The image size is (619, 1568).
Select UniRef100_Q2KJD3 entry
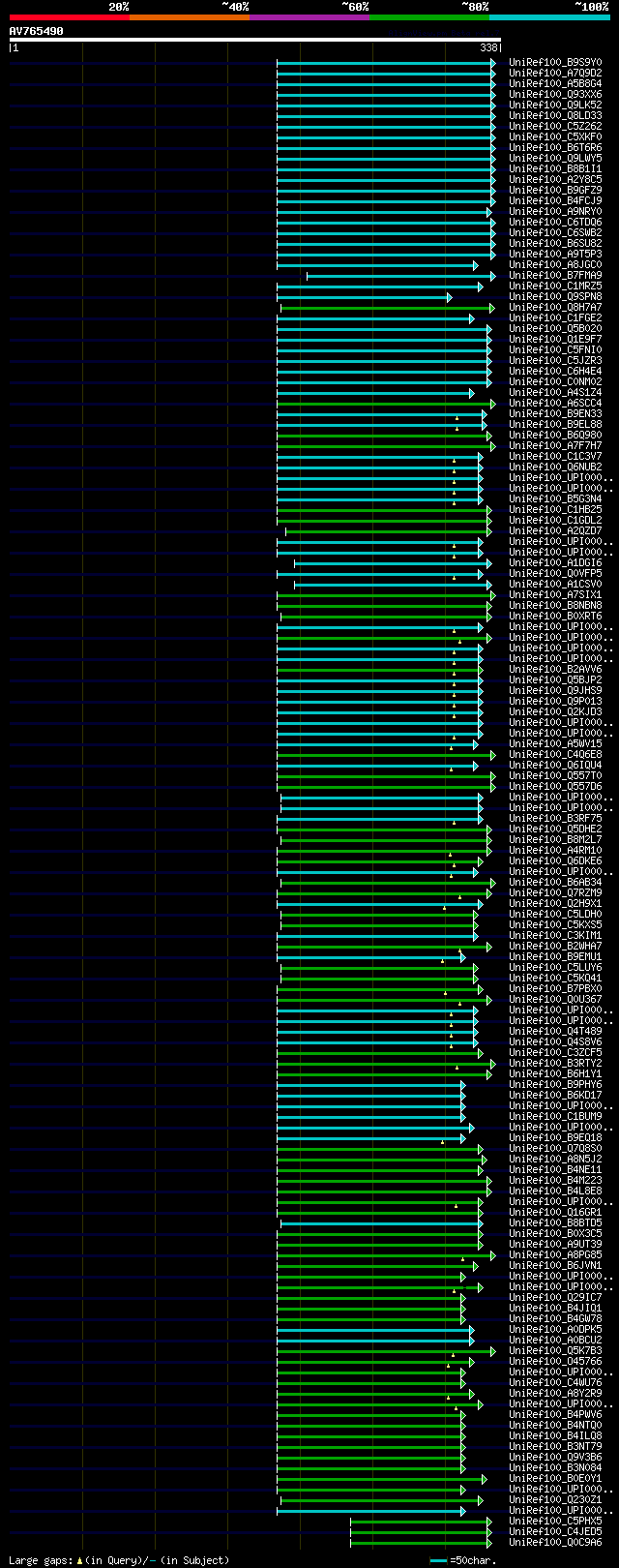(555, 712)
